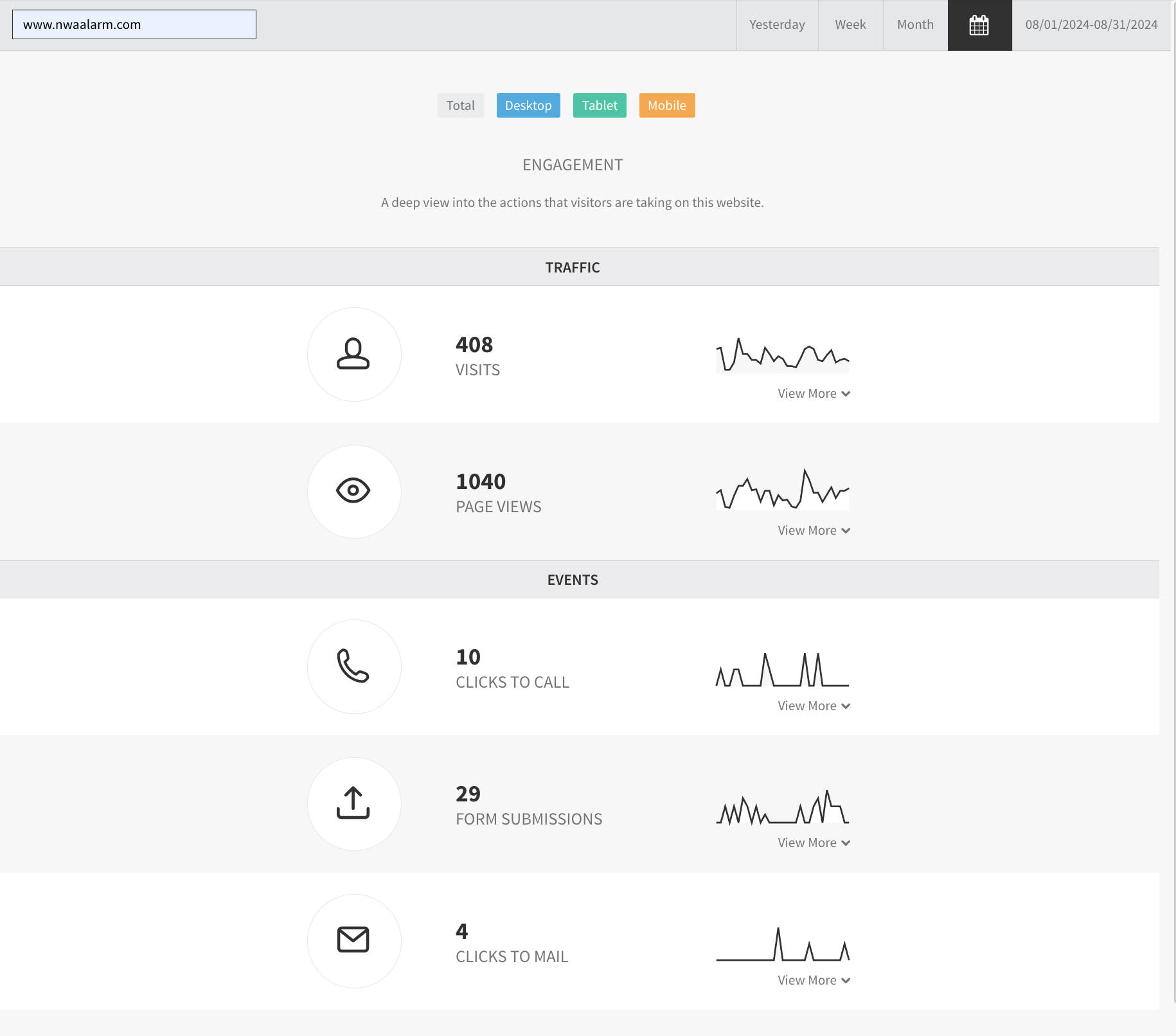The height and width of the screenshot is (1036, 1176).
Task: Select the Total filter button
Action: click(461, 105)
